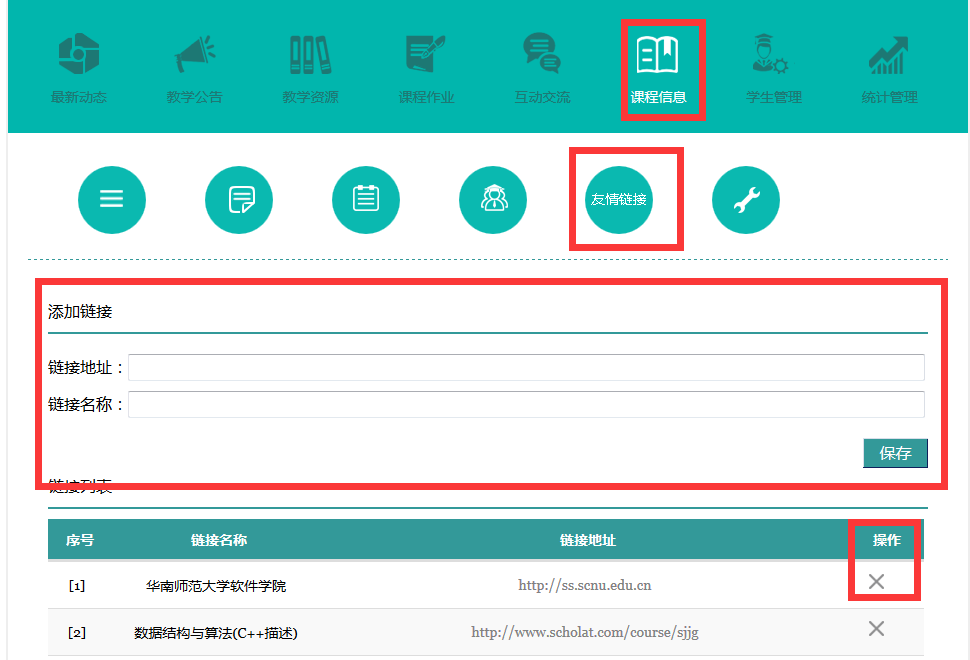Open 互动交流 chat bubbles icon
Screen dimensions: 970x660
[542, 55]
